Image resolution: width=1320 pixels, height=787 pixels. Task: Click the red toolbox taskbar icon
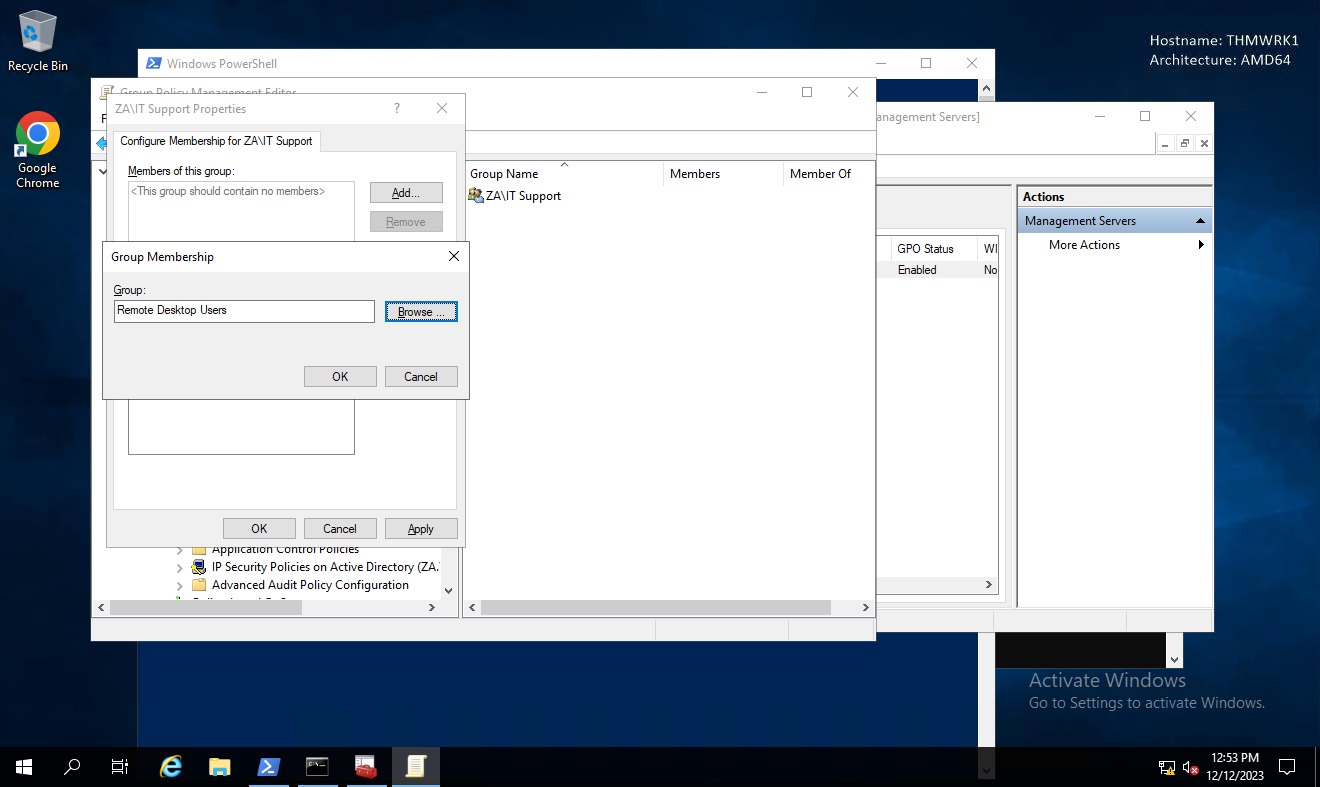pos(366,767)
